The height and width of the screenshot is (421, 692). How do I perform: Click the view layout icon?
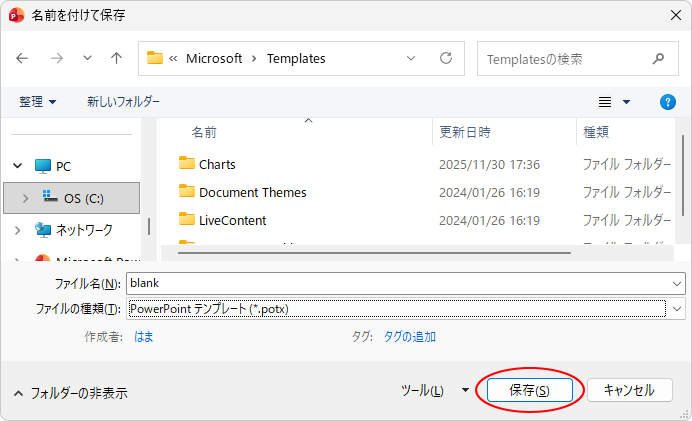pyautogui.click(x=605, y=102)
